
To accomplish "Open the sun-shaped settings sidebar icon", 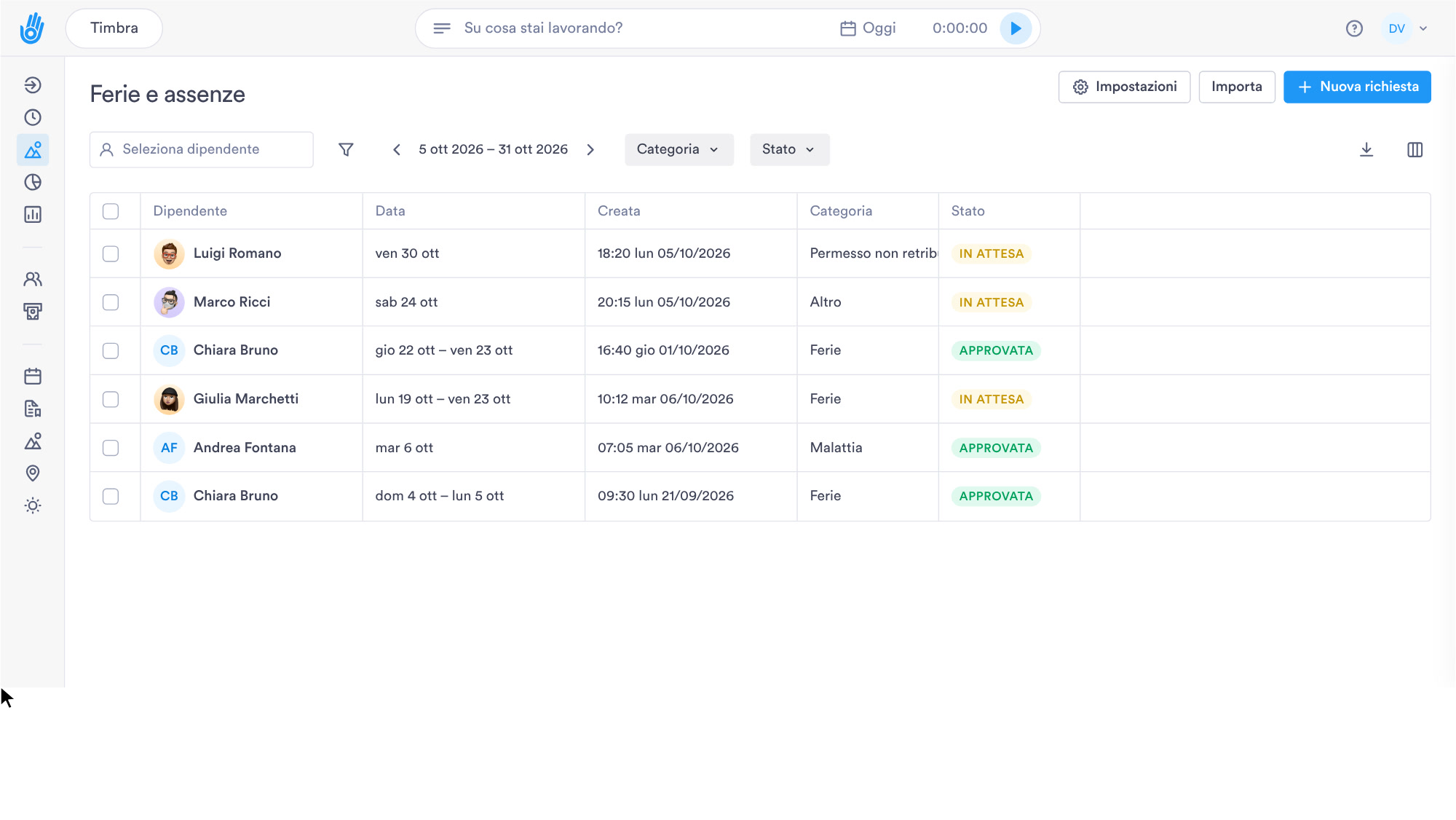I will (33, 505).
